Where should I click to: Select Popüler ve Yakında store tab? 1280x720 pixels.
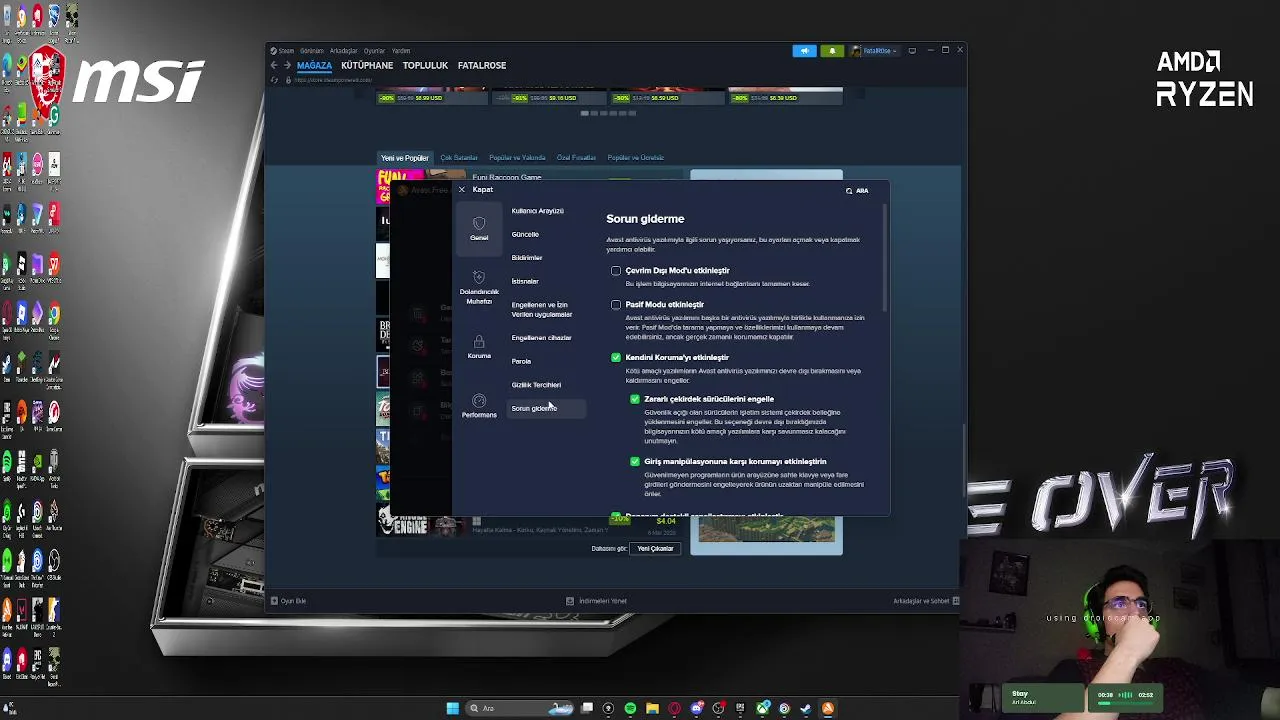(517, 158)
